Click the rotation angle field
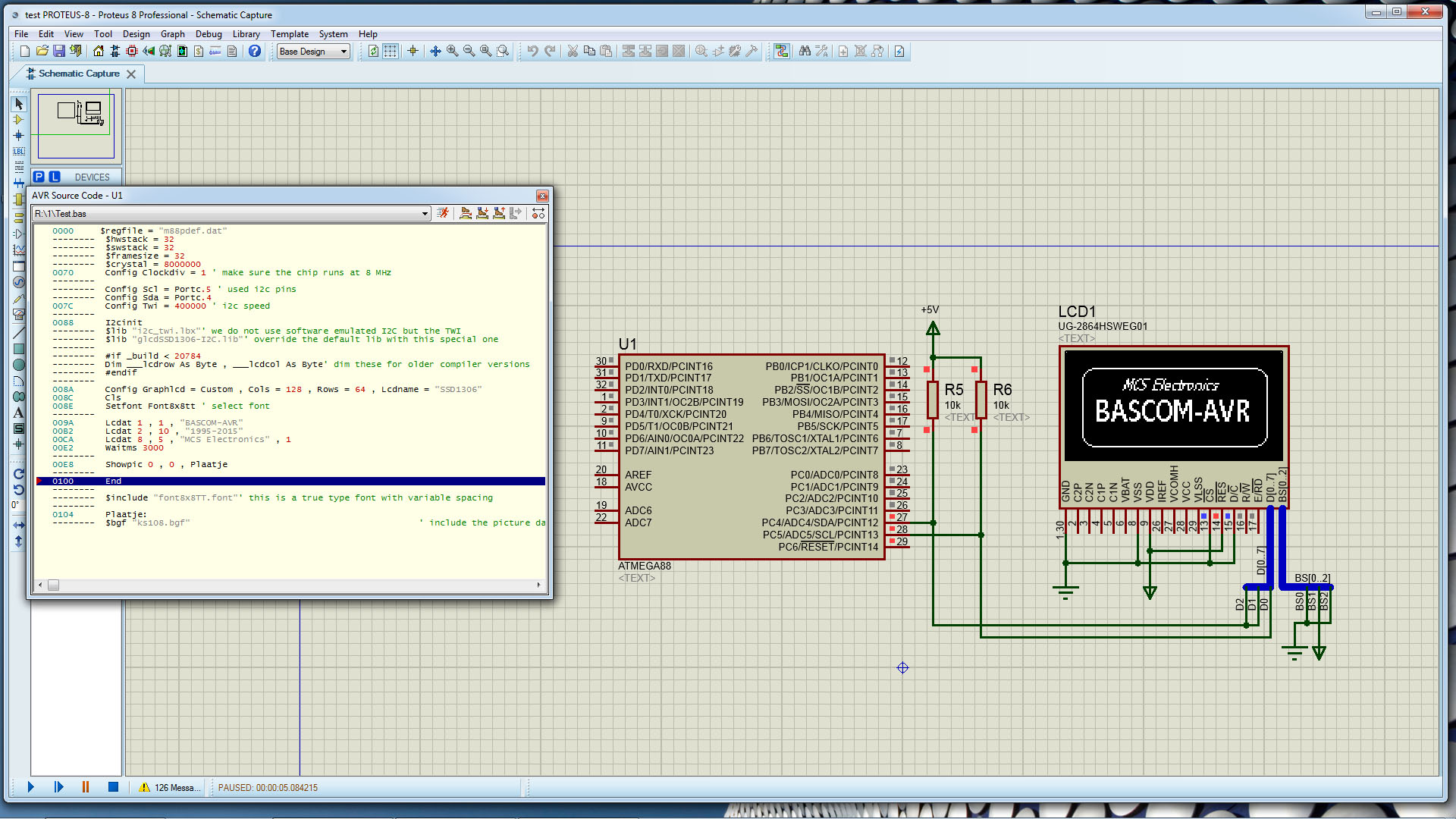The width and height of the screenshot is (1456, 819). click(17, 505)
